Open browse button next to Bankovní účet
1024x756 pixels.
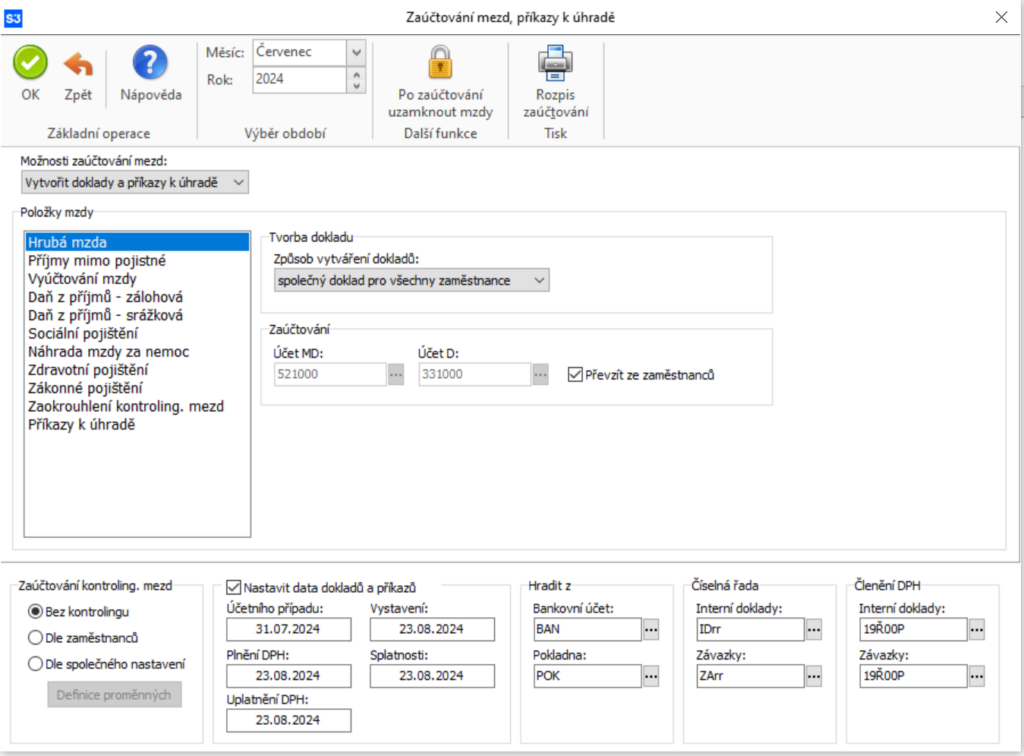(x=651, y=629)
